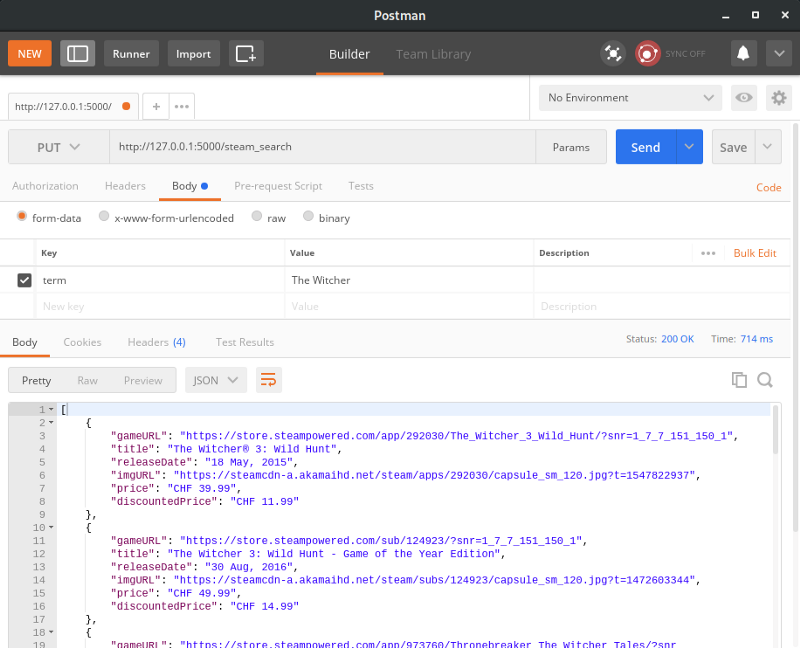The height and width of the screenshot is (648, 800).
Task: Open environment quick look eye icon
Action: click(x=744, y=97)
